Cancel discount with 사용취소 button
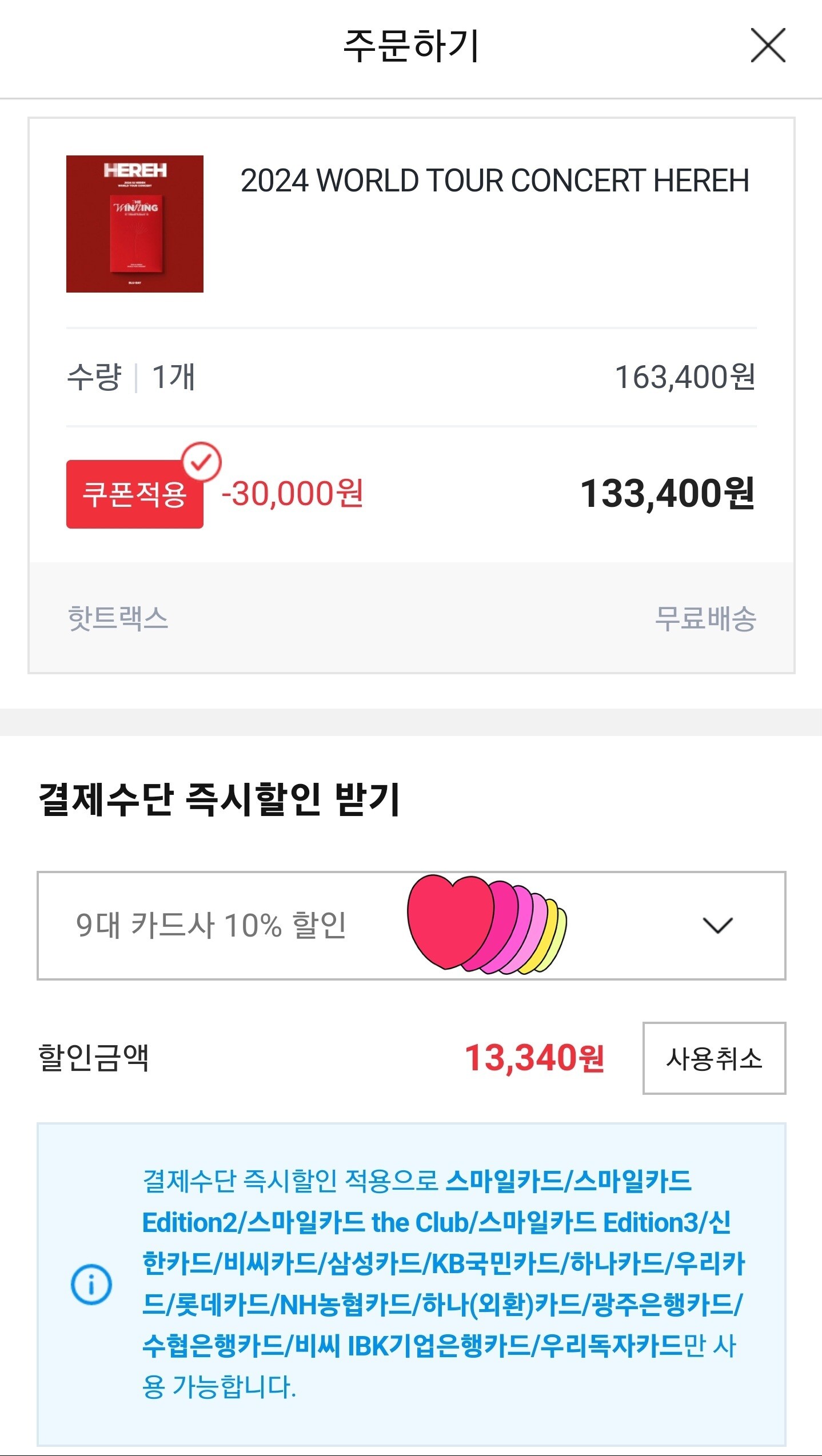Image resolution: width=822 pixels, height=1456 pixels. pyautogui.click(x=715, y=1058)
